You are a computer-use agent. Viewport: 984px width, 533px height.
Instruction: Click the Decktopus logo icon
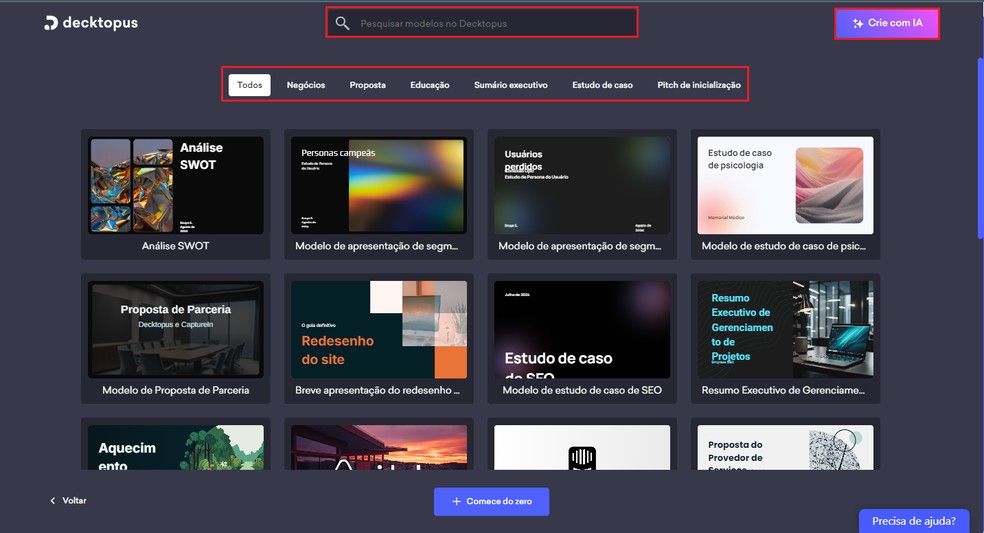51,23
